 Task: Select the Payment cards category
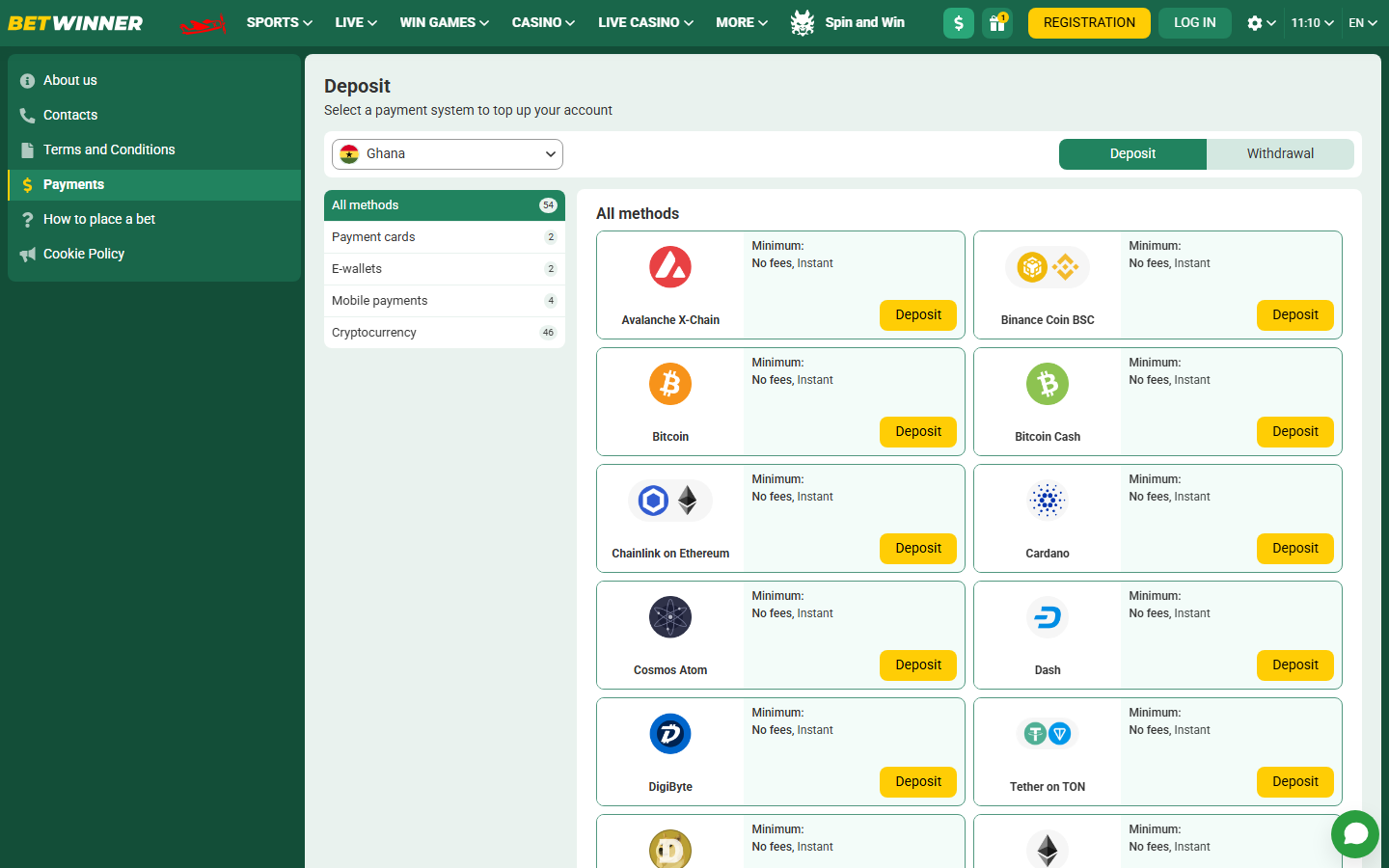coord(445,237)
